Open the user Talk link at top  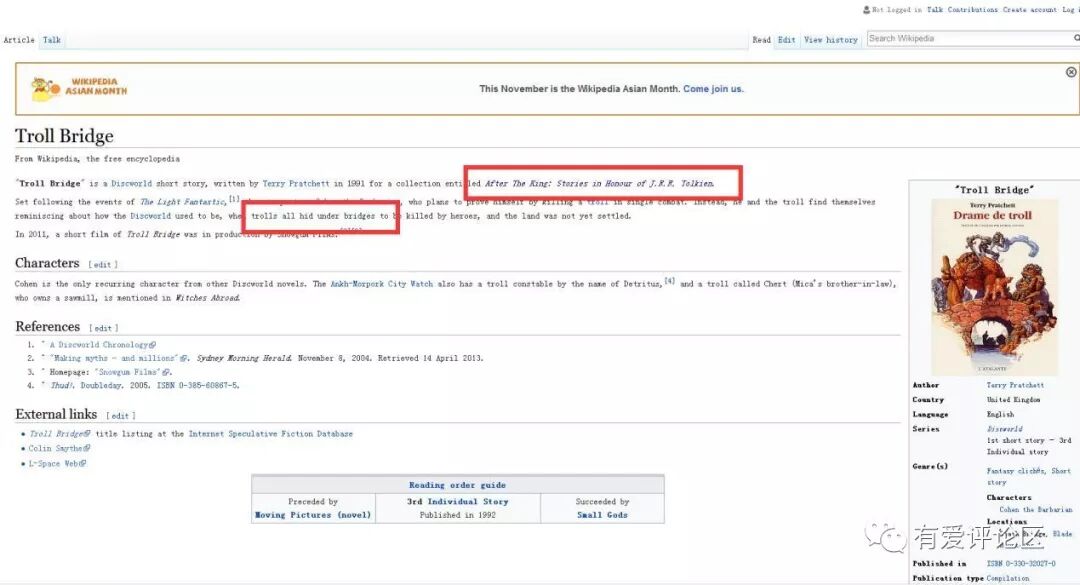pyautogui.click(x=935, y=10)
